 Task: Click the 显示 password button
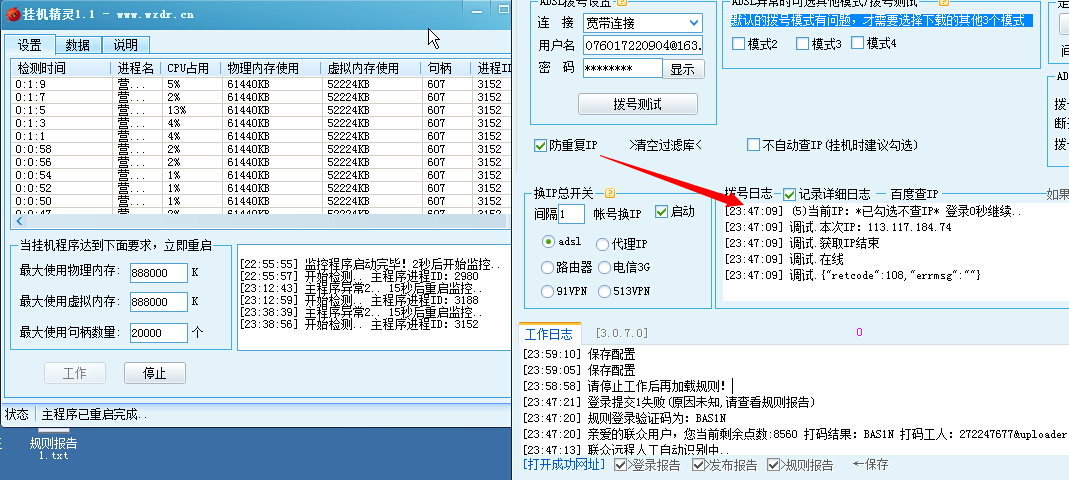click(681, 70)
